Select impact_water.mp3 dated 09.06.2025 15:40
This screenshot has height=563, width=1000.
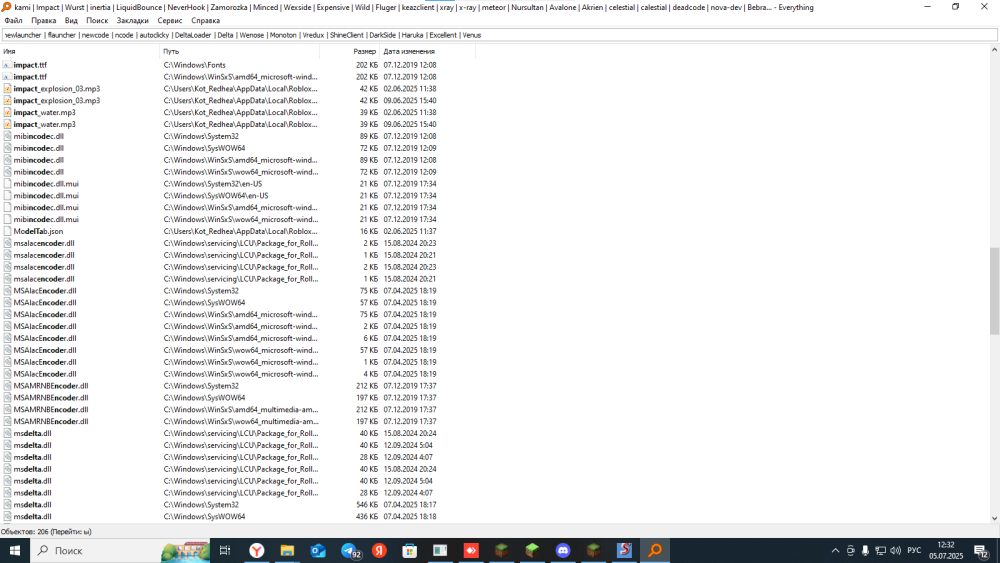[x=44, y=124]
